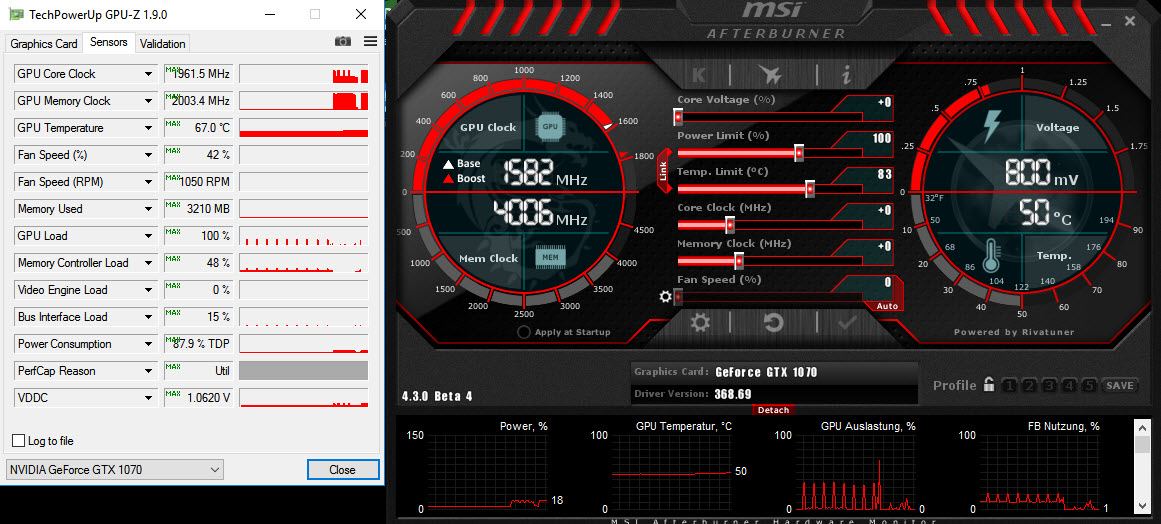Check the Log to file checkbox
The image size is (1161, 524).
pyautogui.click(x=19, y=441)
